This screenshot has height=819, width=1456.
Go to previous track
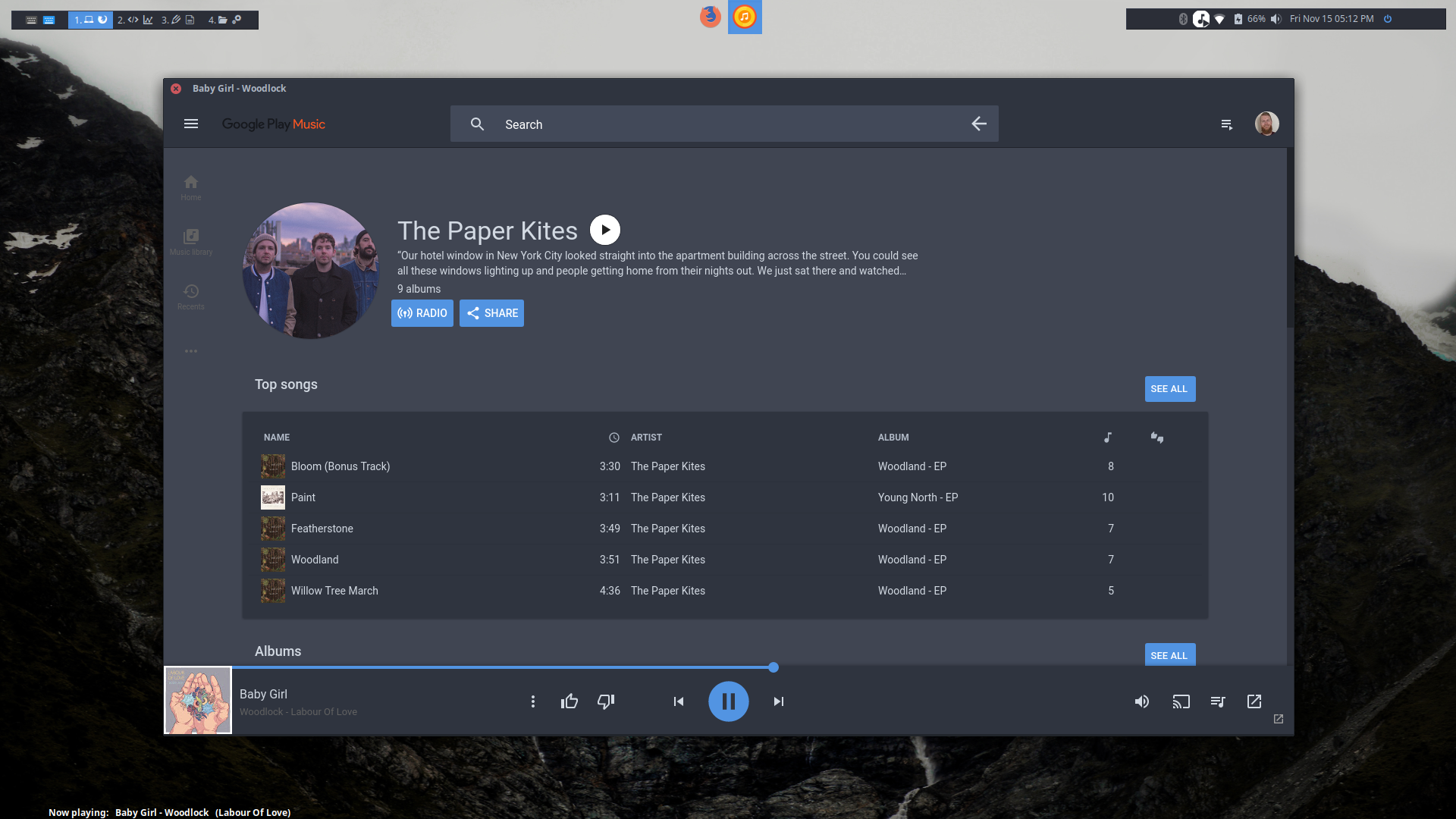[x=679, y=701]
